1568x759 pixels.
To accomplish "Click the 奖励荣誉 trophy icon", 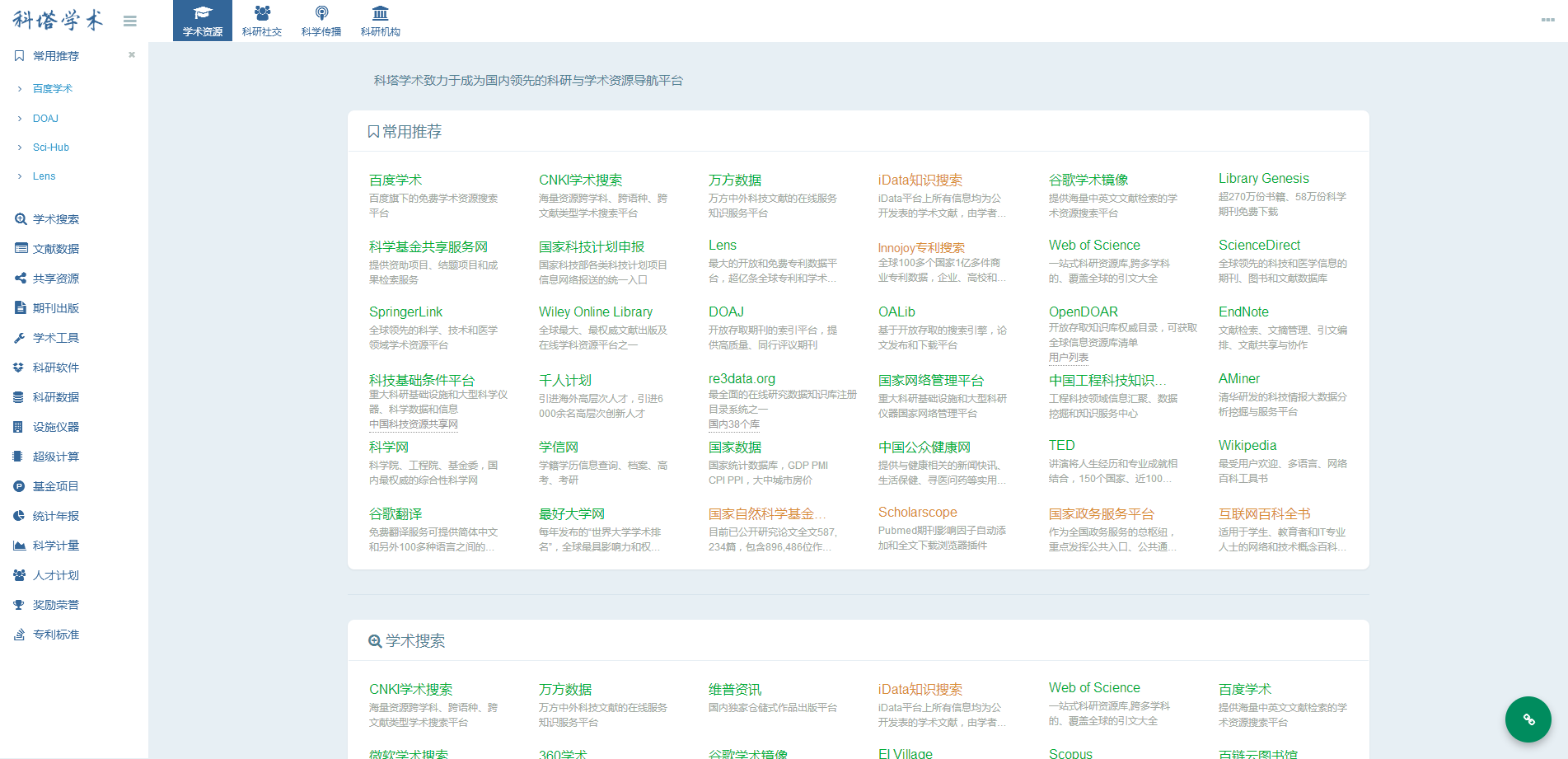I will [19, 605].
